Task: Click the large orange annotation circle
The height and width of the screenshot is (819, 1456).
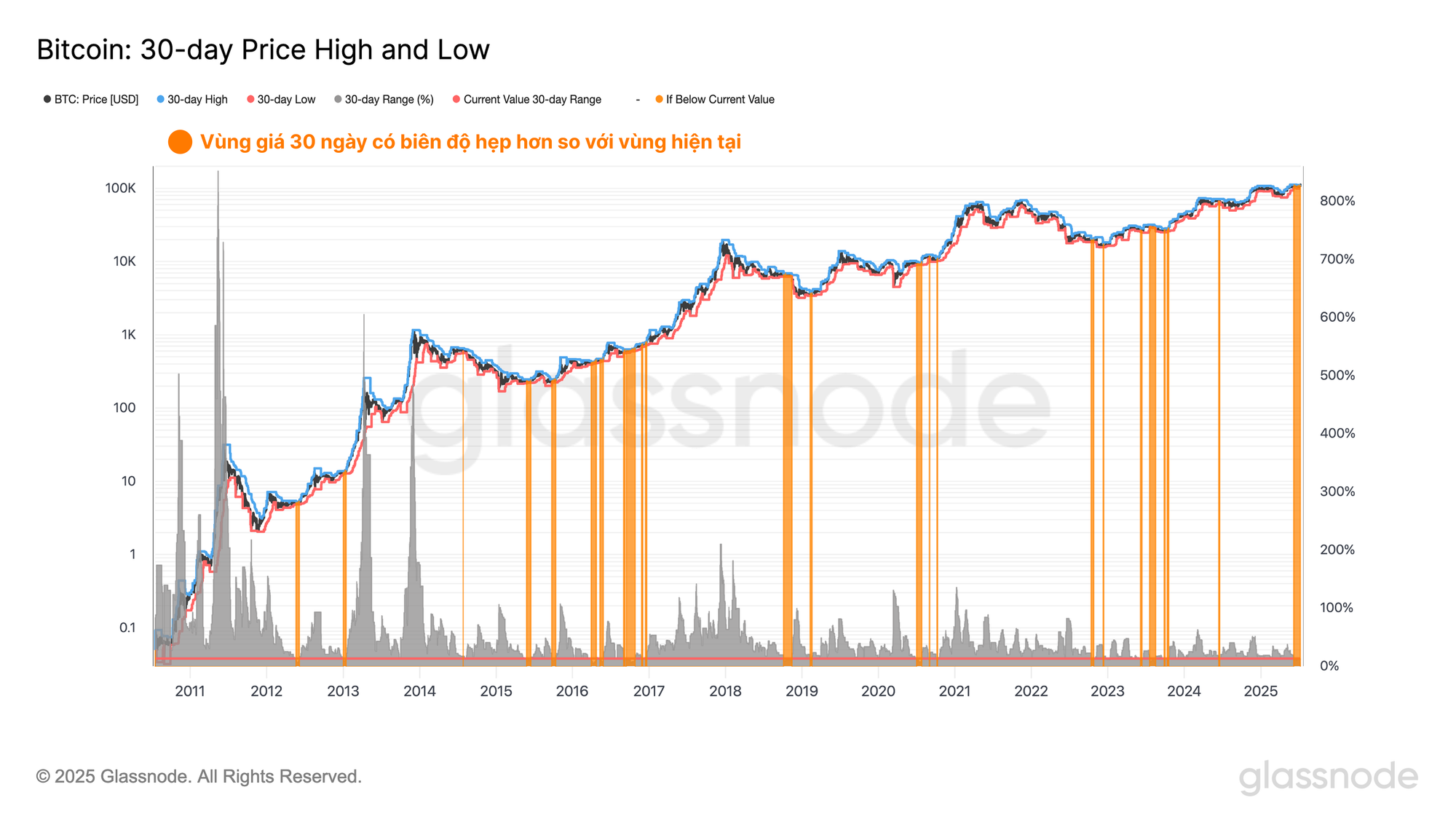Action: [180, 142]
